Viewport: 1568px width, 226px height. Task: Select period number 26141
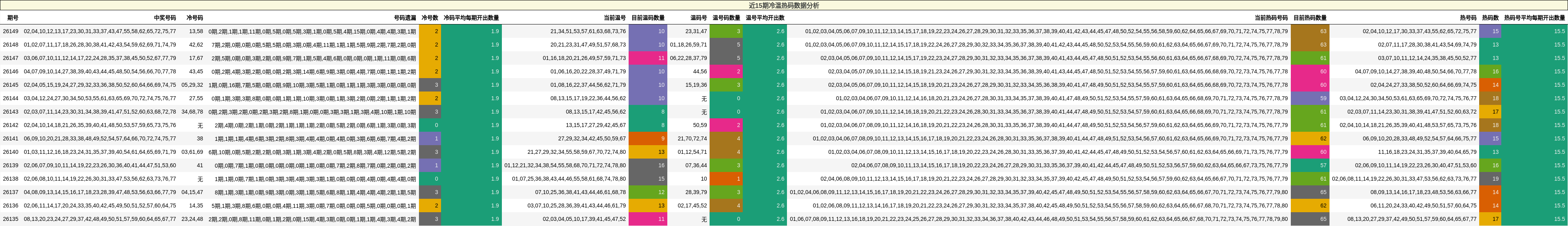click(10, 138)
